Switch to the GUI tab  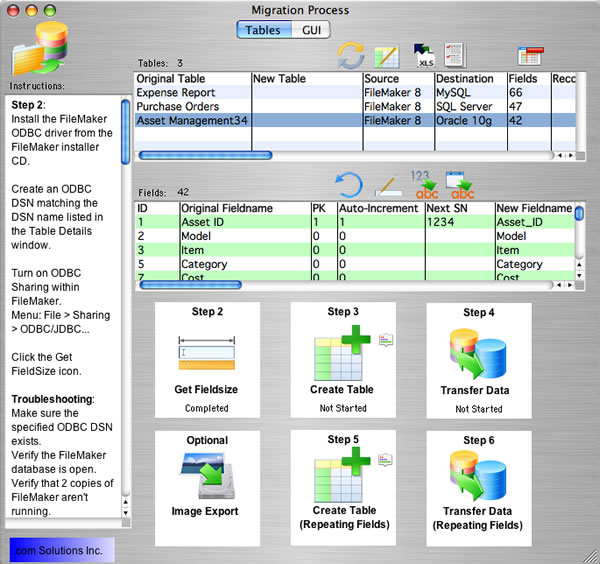tap(311, 30)
